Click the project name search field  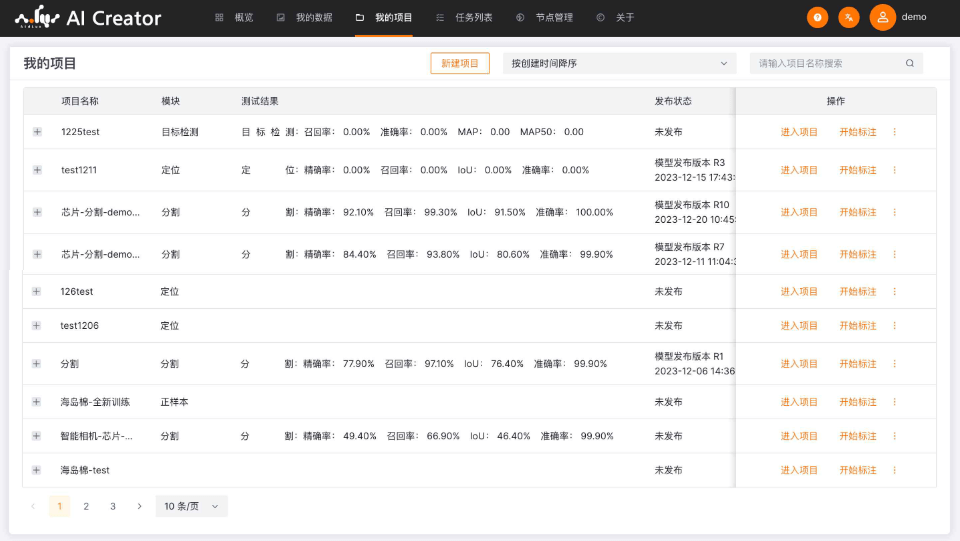tap(828, 63)
